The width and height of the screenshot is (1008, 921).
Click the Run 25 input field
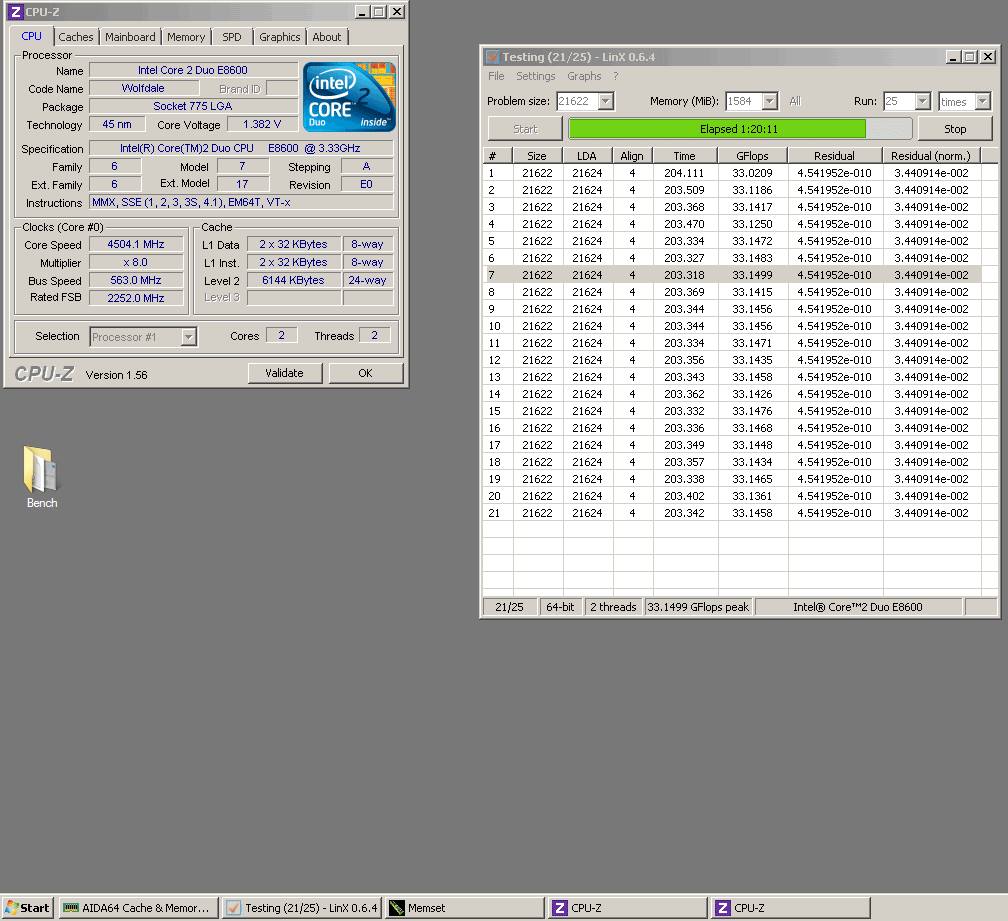pos(899,101)
